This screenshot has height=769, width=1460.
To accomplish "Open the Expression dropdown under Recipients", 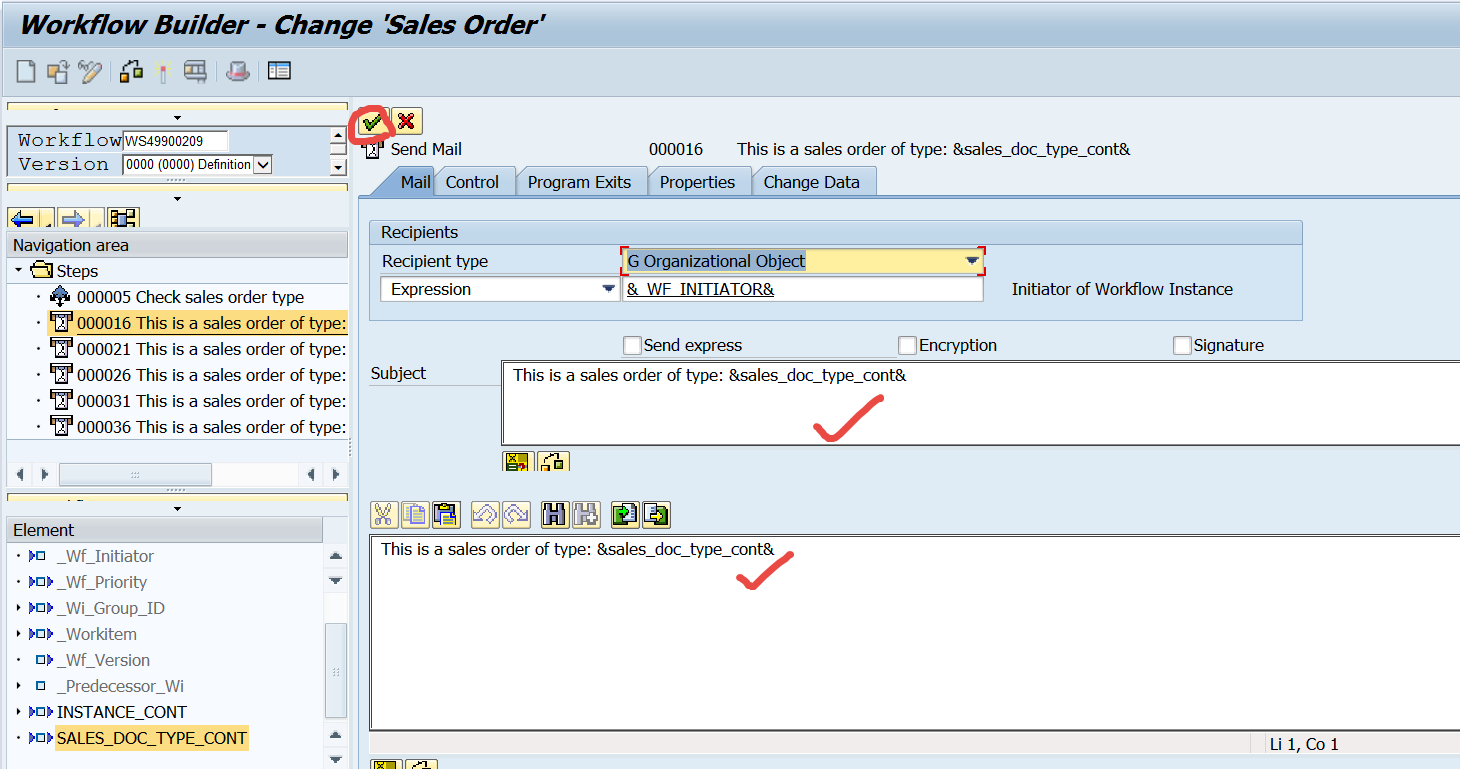I will 607,288.
